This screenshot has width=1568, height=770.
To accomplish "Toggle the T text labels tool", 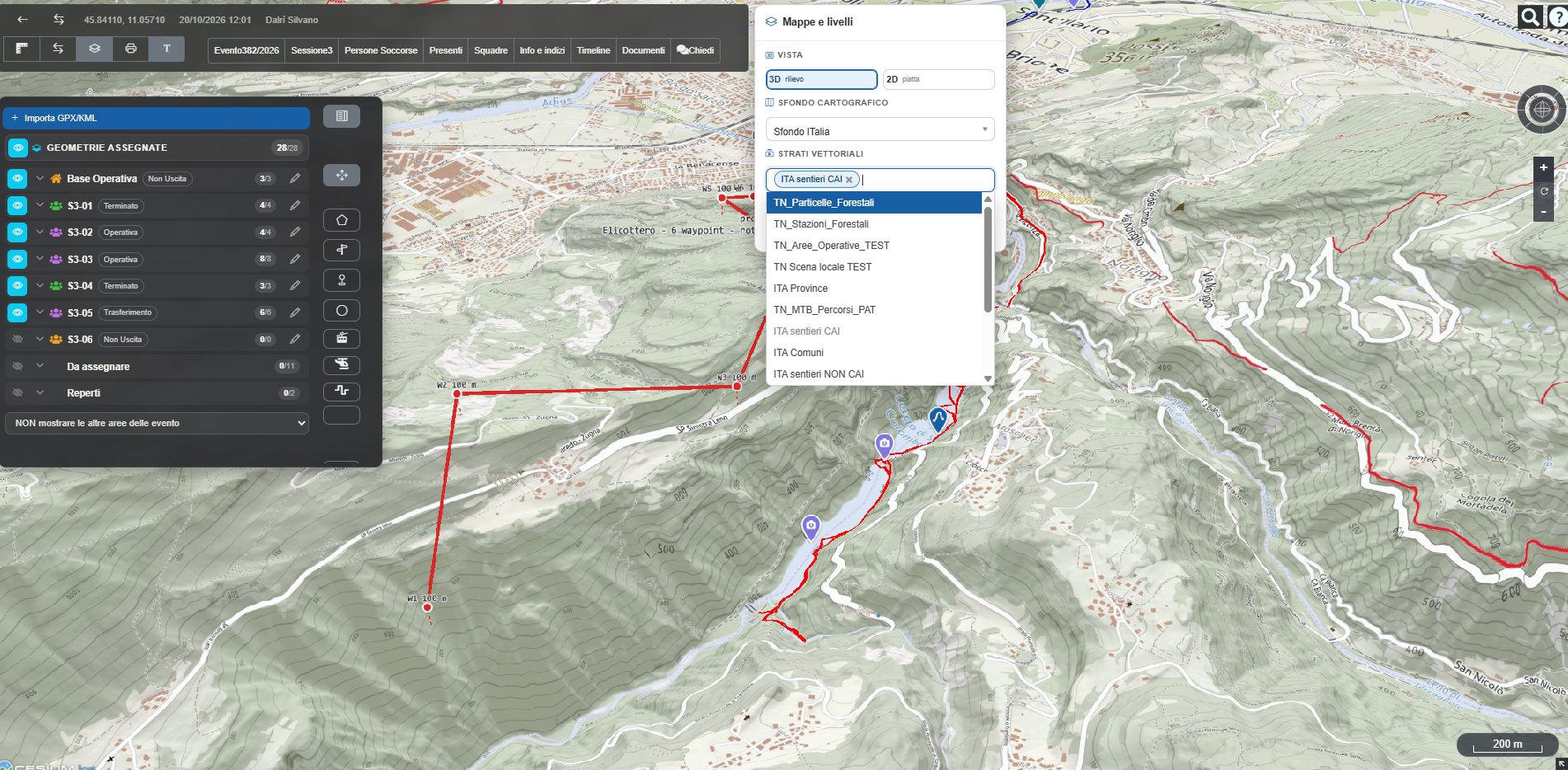I will pos(167,49).
